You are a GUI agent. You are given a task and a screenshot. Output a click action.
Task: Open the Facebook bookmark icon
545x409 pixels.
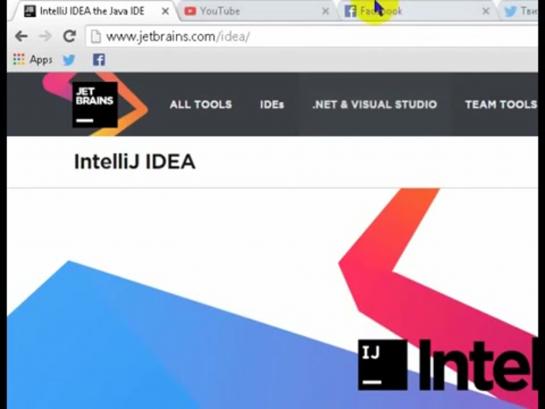[x=99, y=60]
